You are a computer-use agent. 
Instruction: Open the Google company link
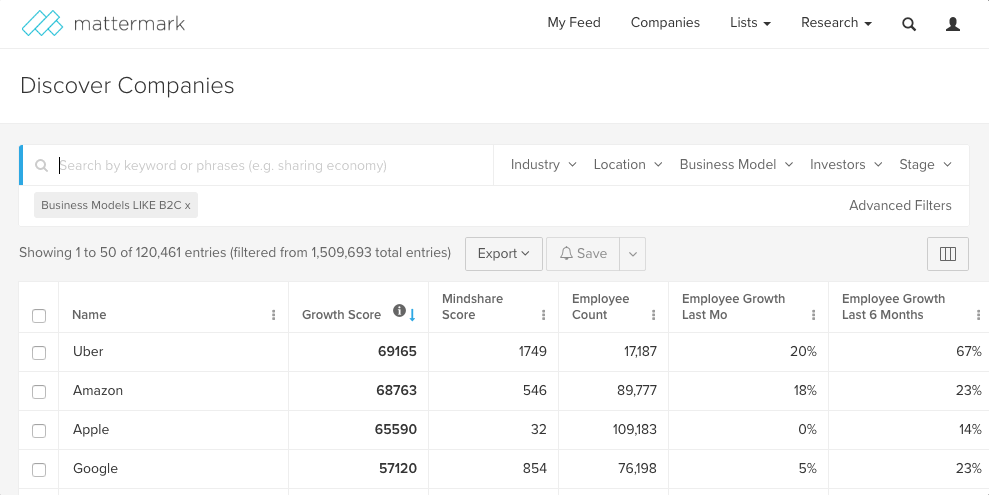click(95, 469)
